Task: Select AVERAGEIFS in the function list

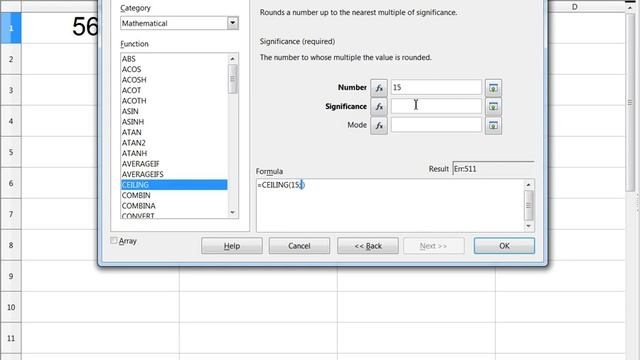Action: click(x=174, y=174)
